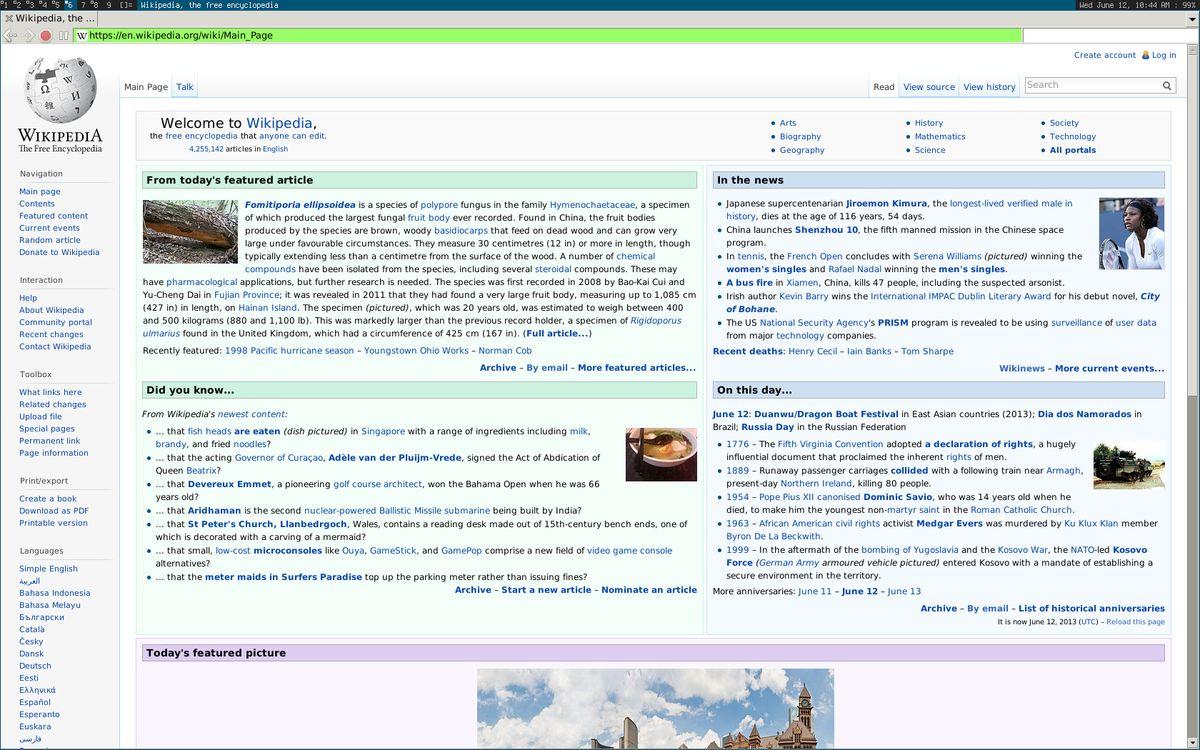Select the Read tab
Screen dimensions: 1200x750
tap(884, 87)
